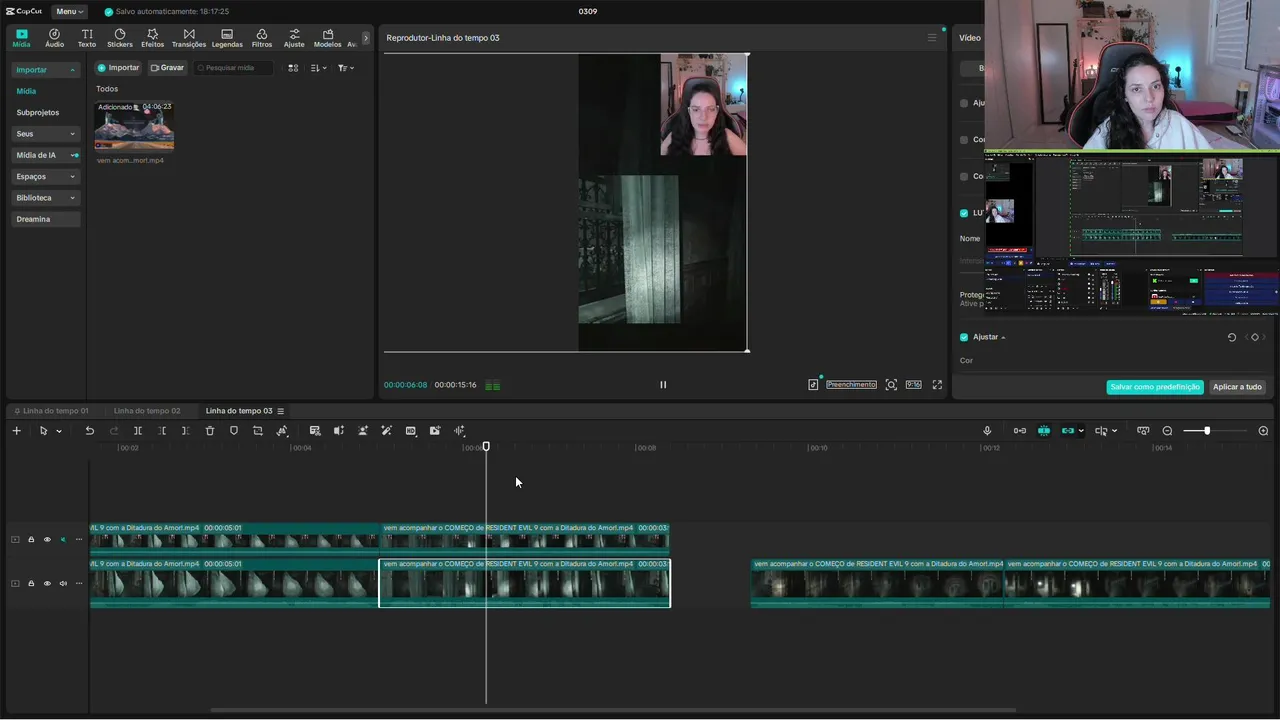This screenshot has height=720, width=1280.
Task: Hide the lower video track with eye icon
Action: coord(47,584)
